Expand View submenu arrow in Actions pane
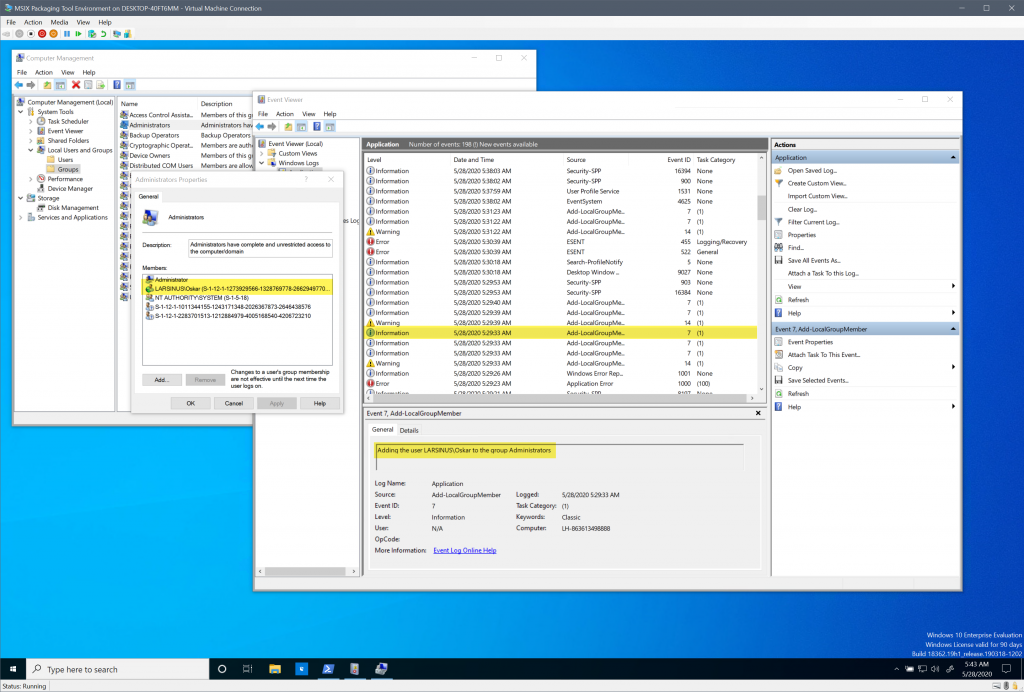 (953, 286)
